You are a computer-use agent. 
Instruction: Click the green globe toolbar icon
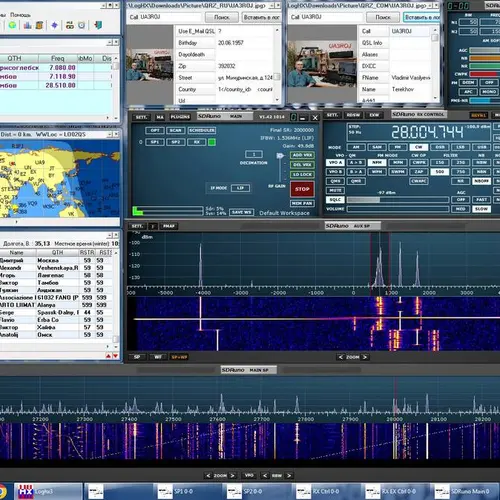click(x=13, y=25)
